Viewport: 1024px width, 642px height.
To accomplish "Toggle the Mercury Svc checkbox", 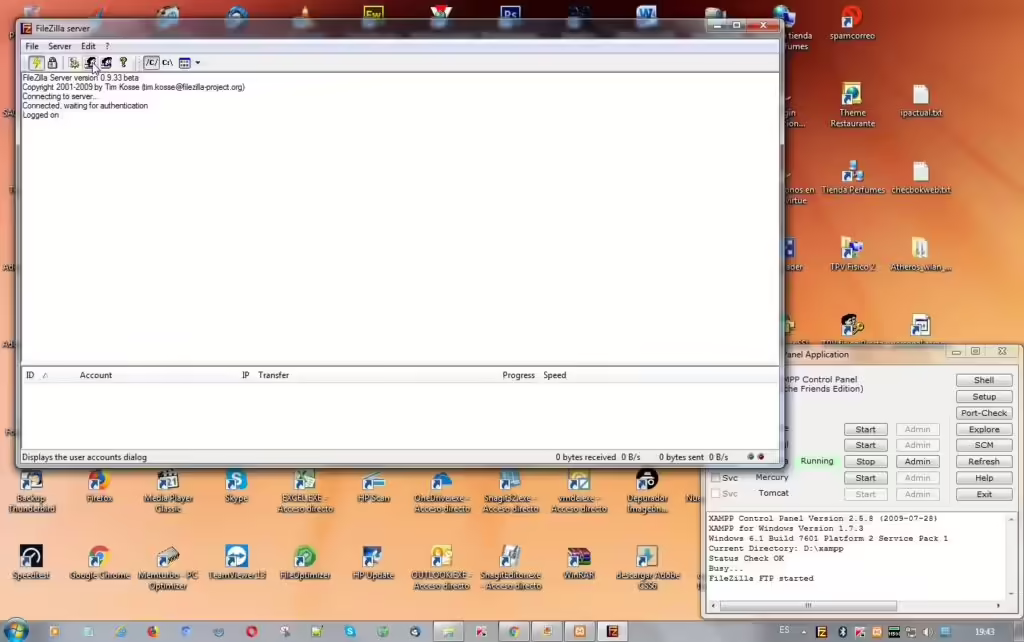I will click(x=716, y=477).
